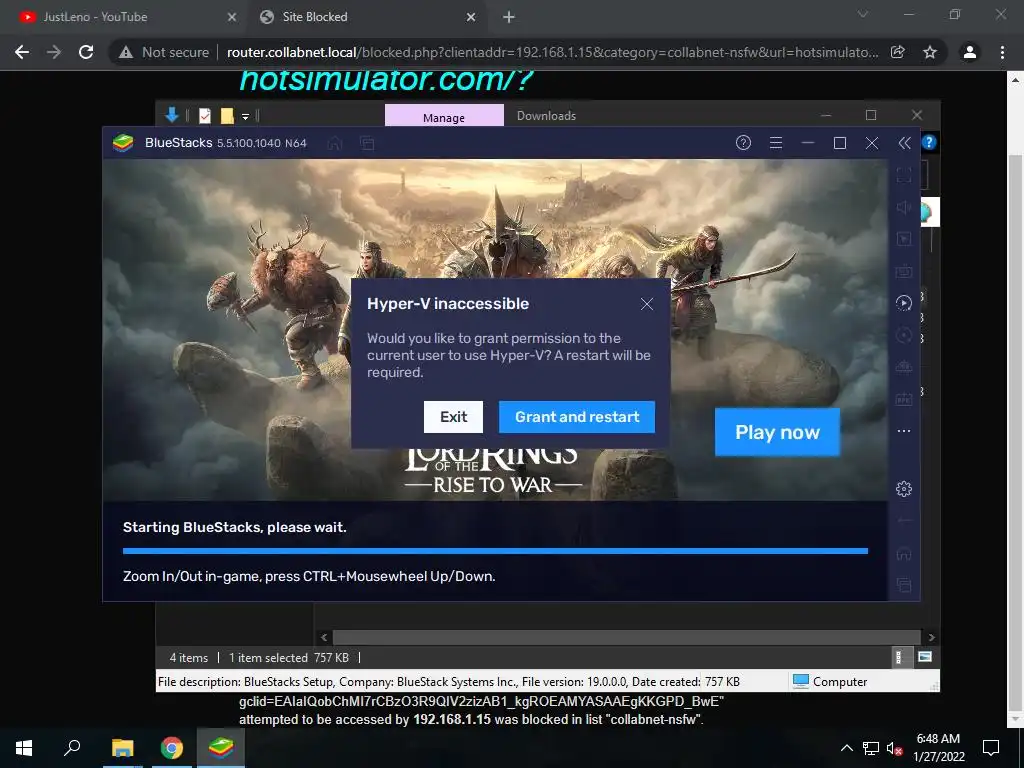This screenshot has height=768, width=1024.
Task: Click the BlueStacks loading progress bar
Action: (x=495, y=551)
